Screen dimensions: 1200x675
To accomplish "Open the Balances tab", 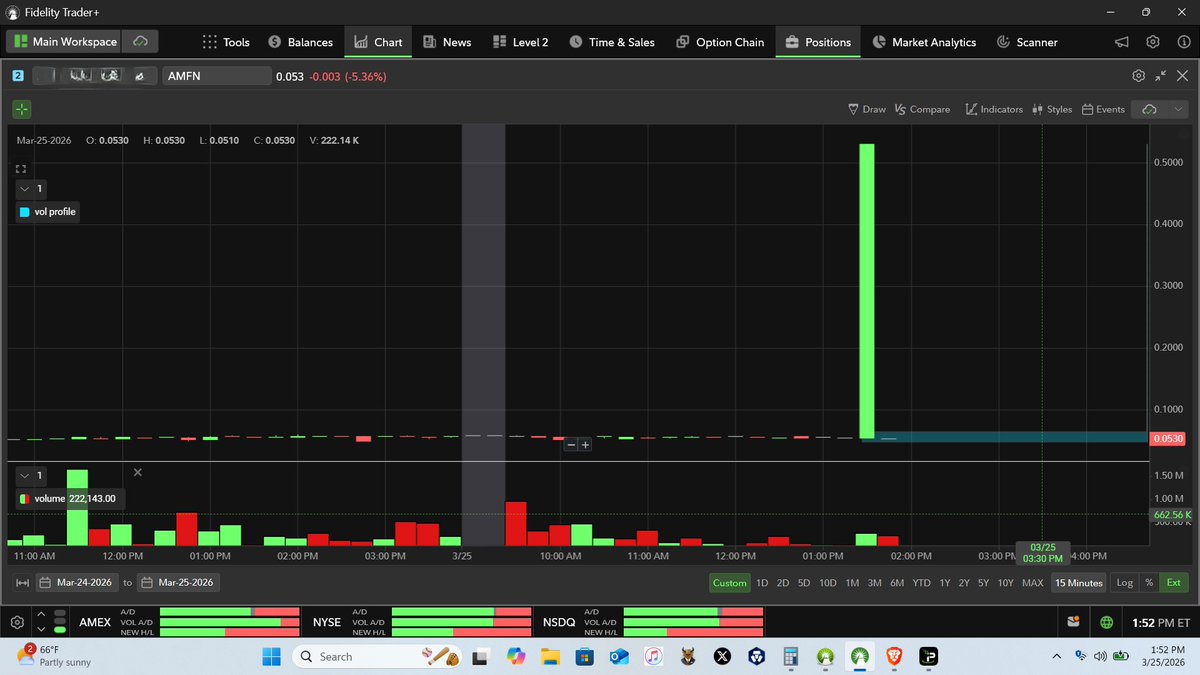I will coord(300,42).
